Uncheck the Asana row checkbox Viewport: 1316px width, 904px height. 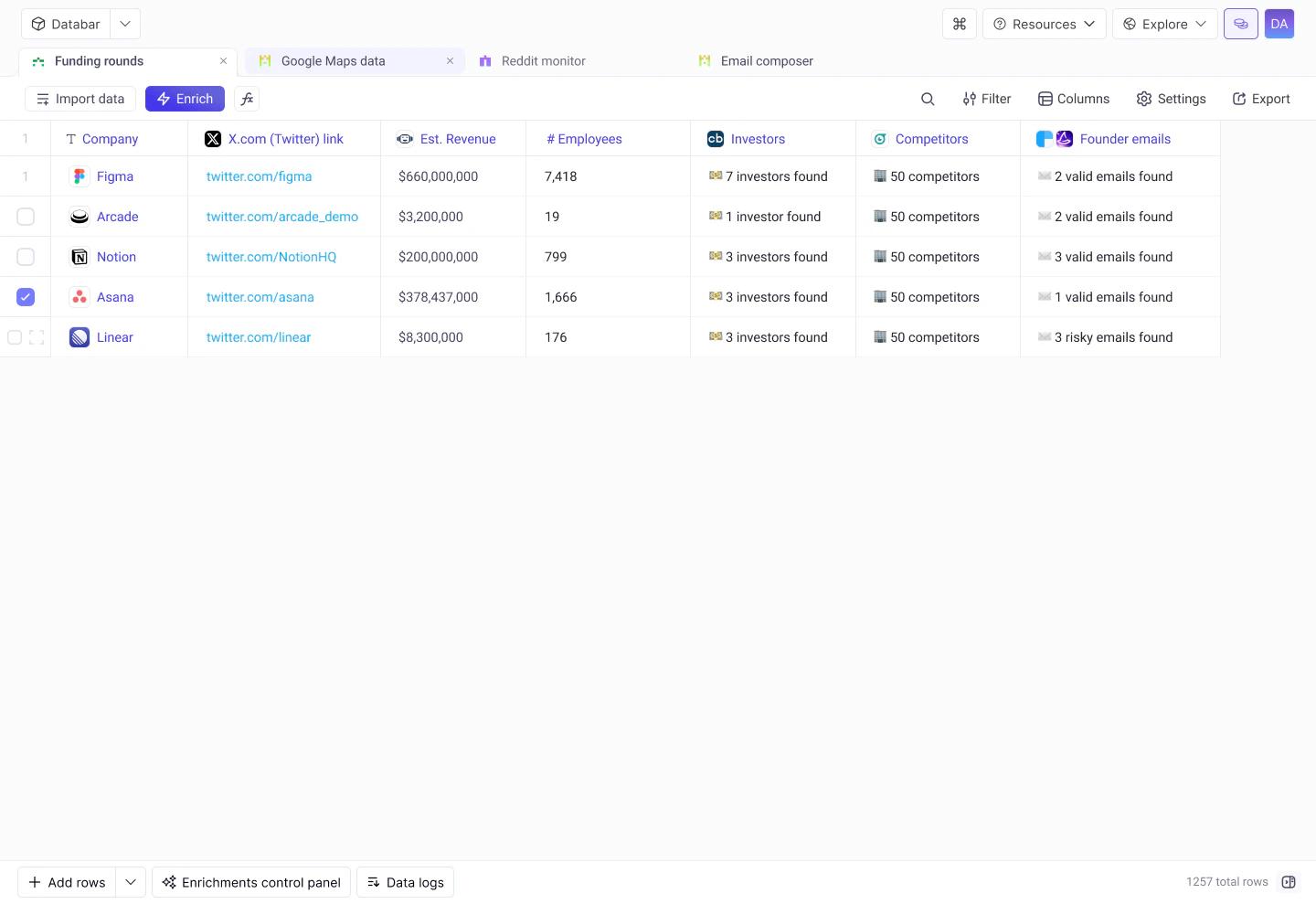click(x=26, y=297)
